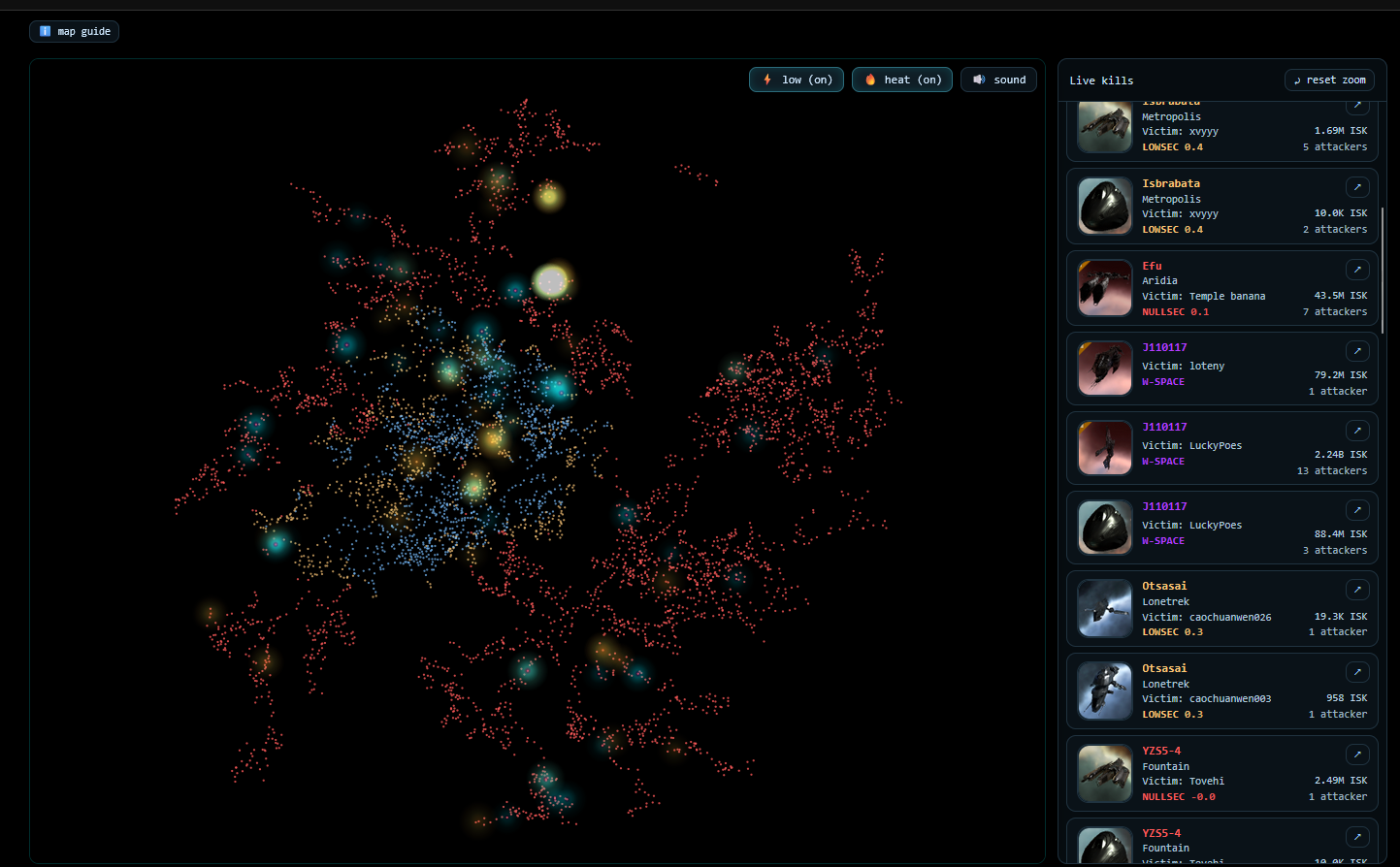Toggle the heat (on) flame overlay
Viewport: 1400px width, 867px height.
(901, 80)
